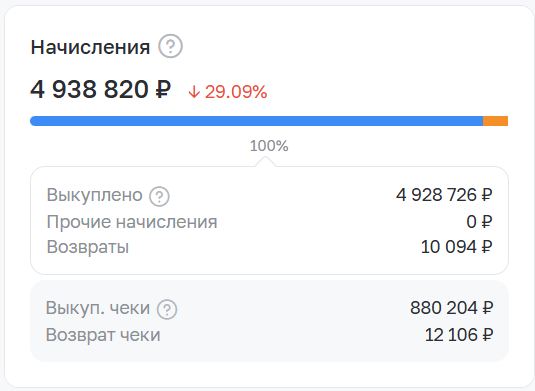Click the Выкуплено value 4 928 726 ₽
535x391 pixels.
tap(444, 195)
